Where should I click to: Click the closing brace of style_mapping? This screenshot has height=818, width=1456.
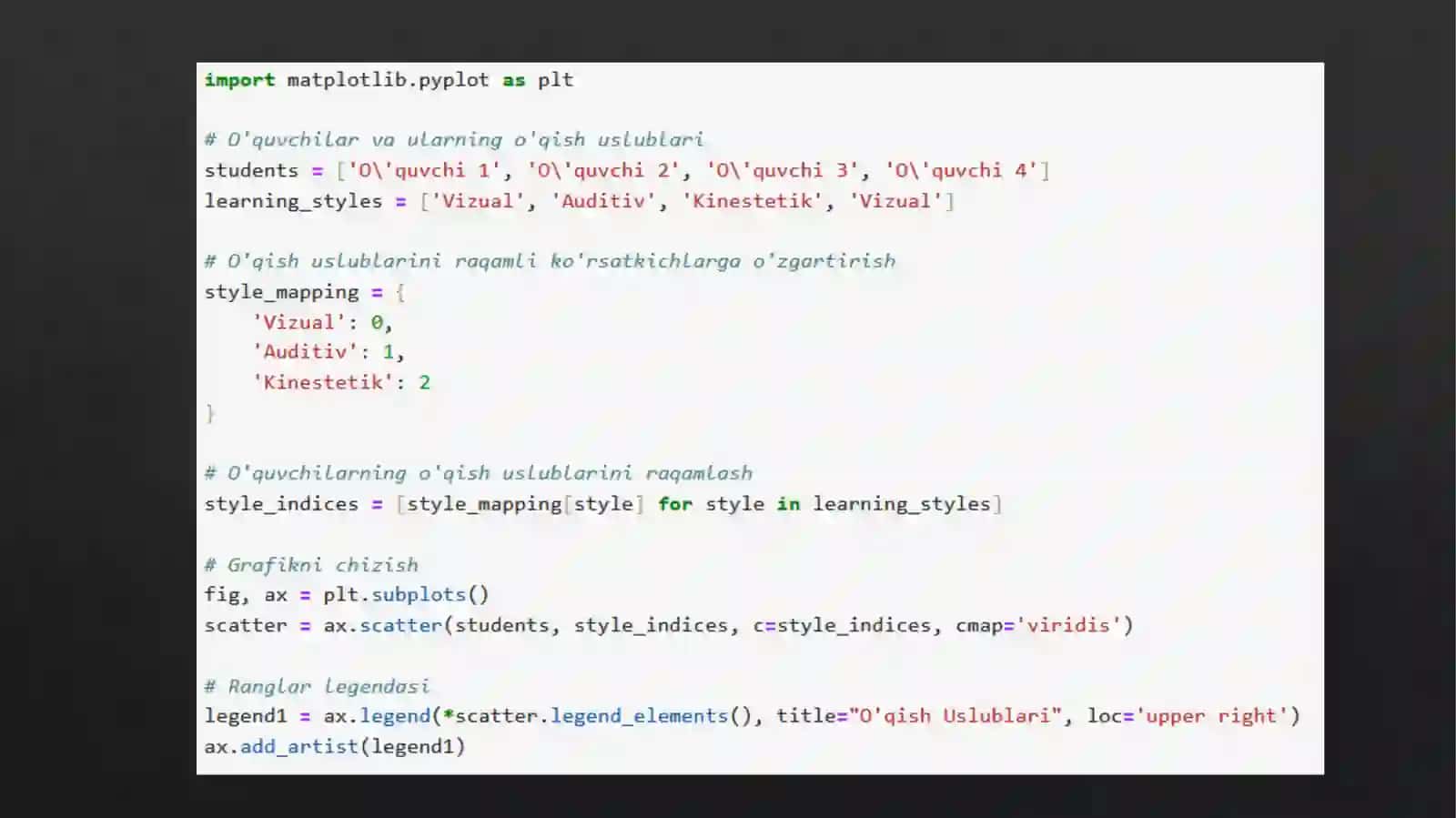[210, 413]
